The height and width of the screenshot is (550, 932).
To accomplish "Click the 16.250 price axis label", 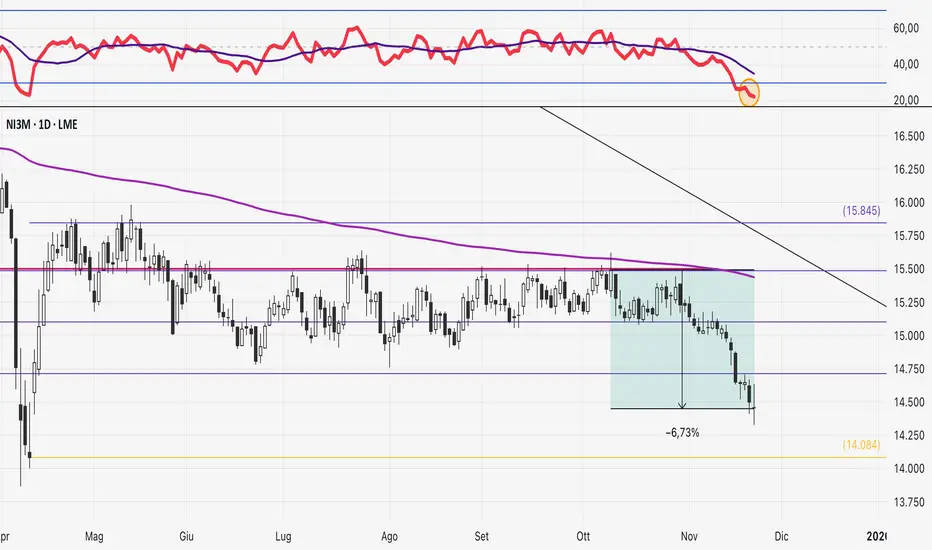I will (x=909, y=169).
